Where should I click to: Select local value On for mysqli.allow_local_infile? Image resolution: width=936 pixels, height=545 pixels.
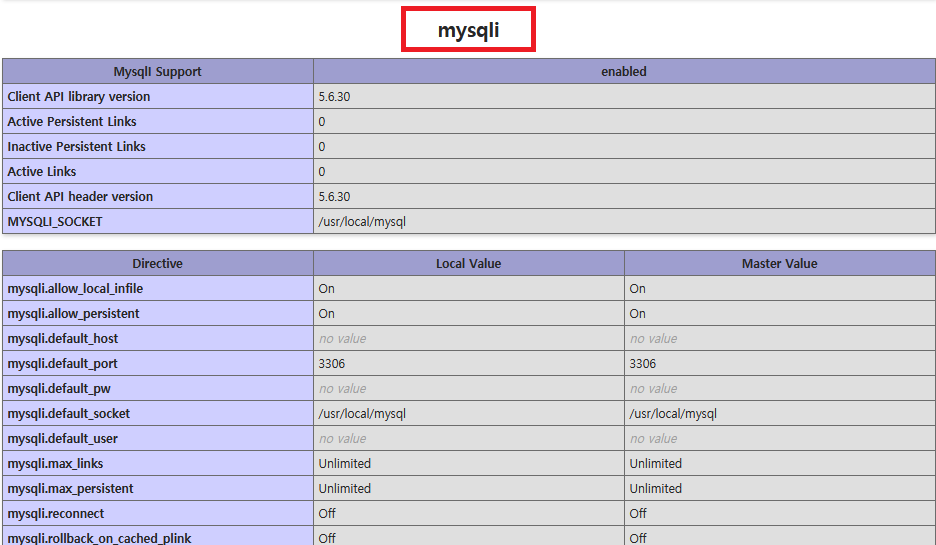pos(327,289)
